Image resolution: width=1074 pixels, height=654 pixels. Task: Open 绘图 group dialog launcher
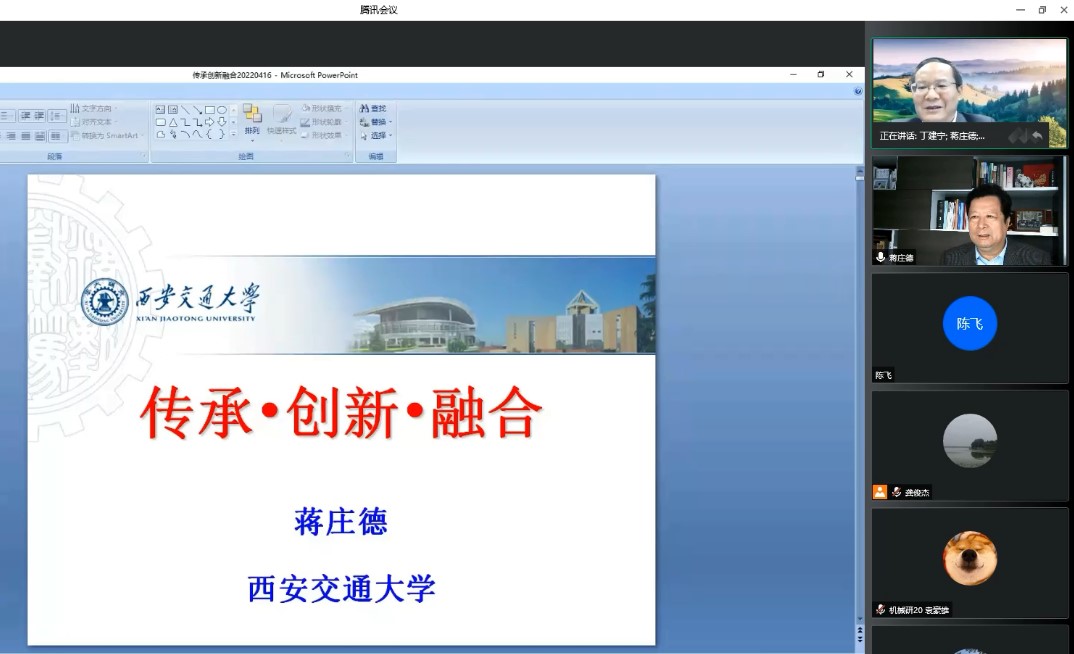pos(348,156)
